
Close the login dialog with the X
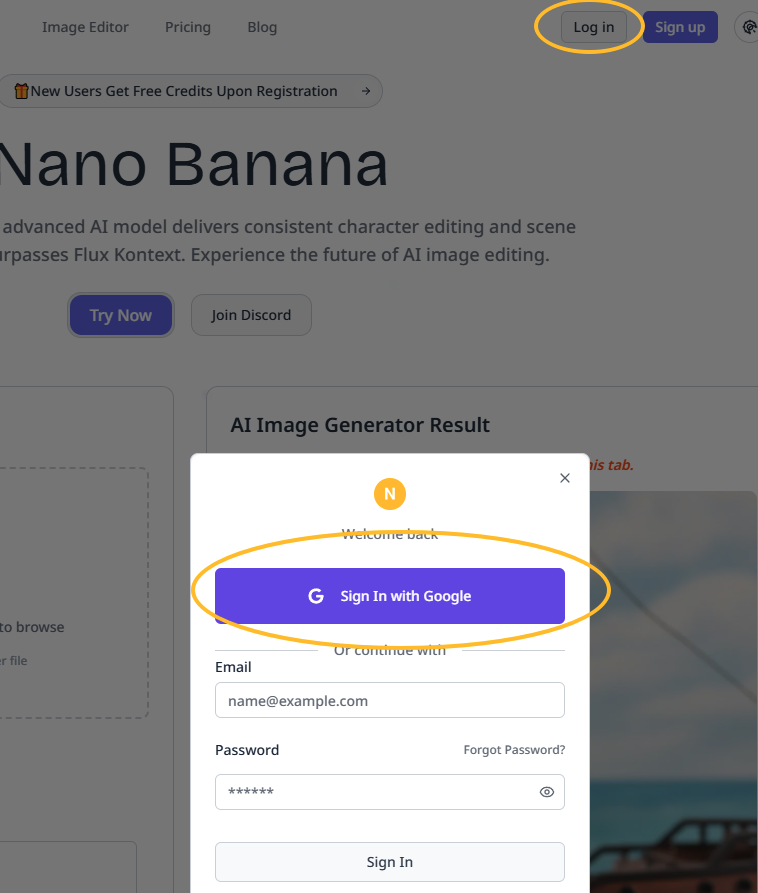[564, 477]
